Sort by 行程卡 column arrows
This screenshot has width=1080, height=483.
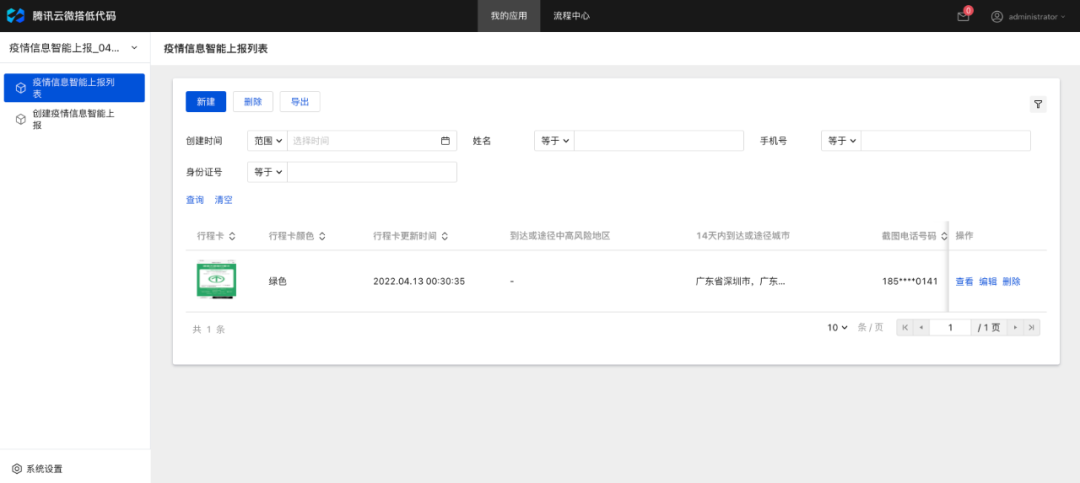click(x=232, y=236)
